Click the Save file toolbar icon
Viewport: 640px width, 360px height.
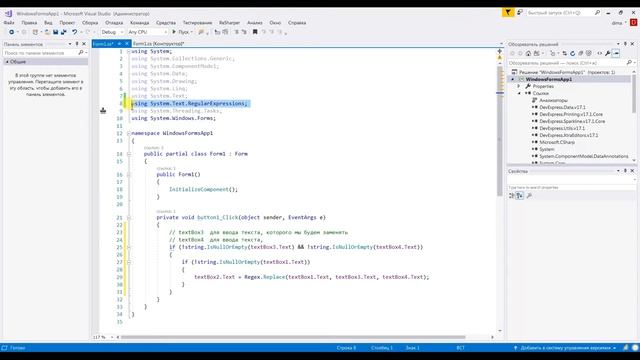56,32
